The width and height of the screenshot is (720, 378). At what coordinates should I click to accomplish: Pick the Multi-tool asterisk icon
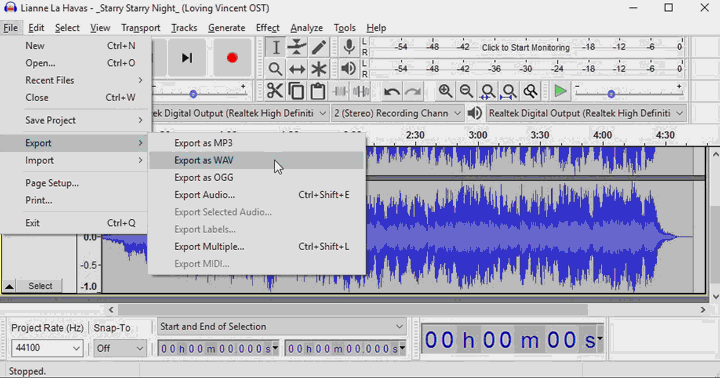tap(319, 69)
